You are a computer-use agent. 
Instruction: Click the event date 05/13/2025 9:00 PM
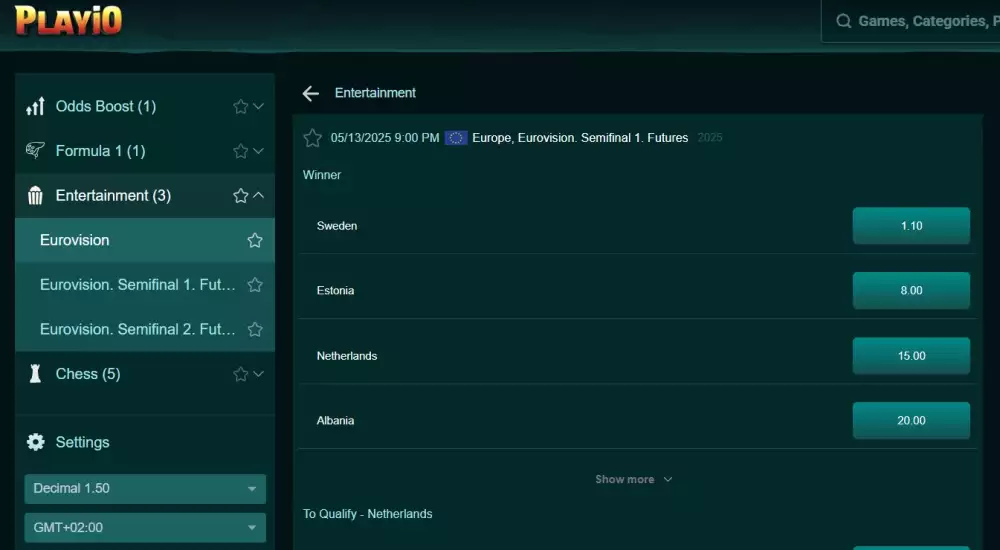385,138
